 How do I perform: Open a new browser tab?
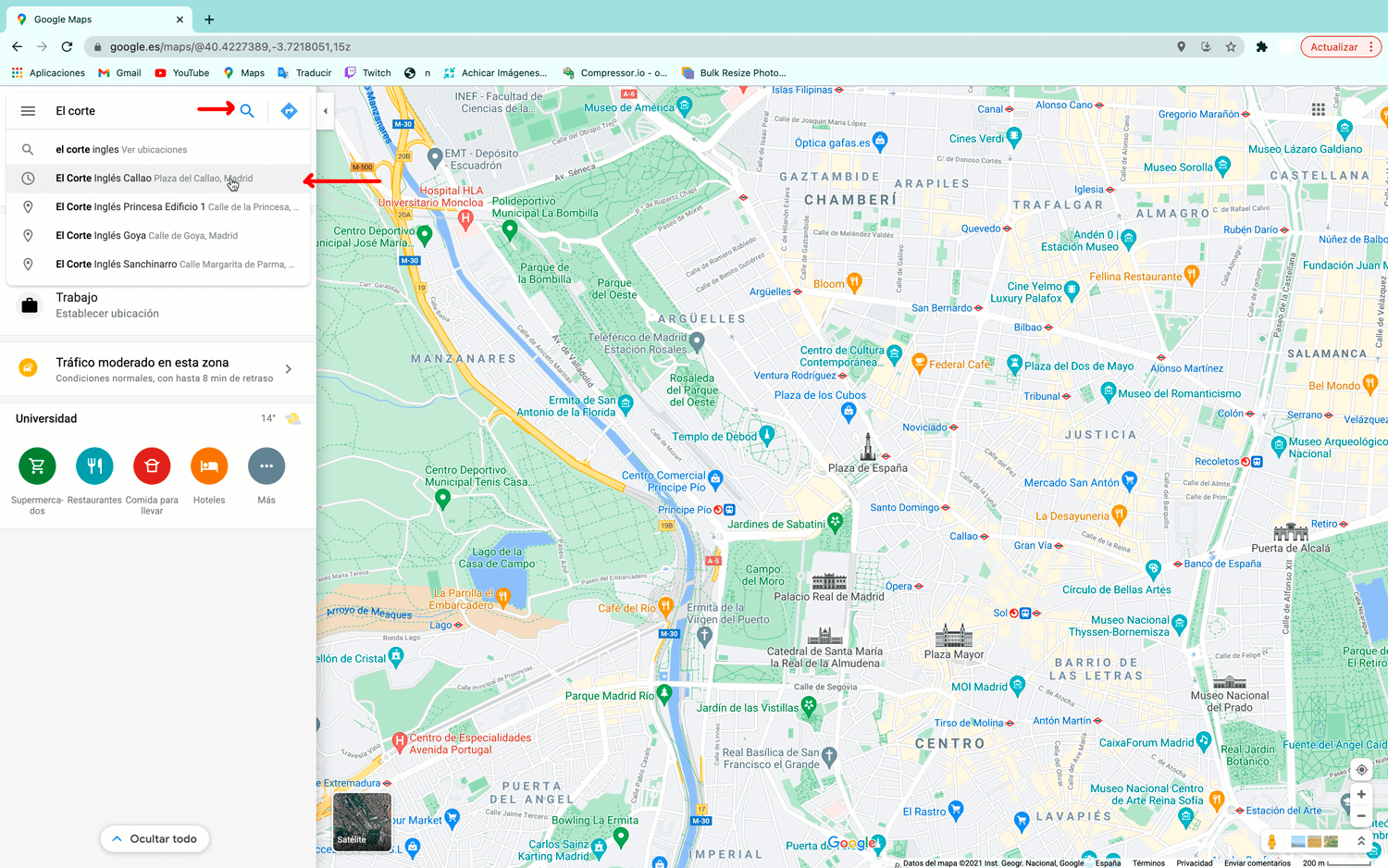point(209,19)
